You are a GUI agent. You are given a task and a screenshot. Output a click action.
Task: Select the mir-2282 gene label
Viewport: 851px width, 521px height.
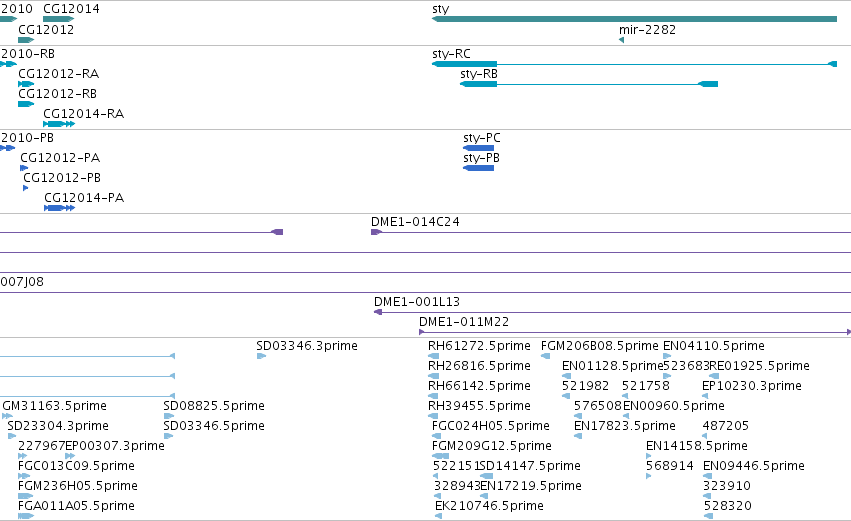click(647, 30)
